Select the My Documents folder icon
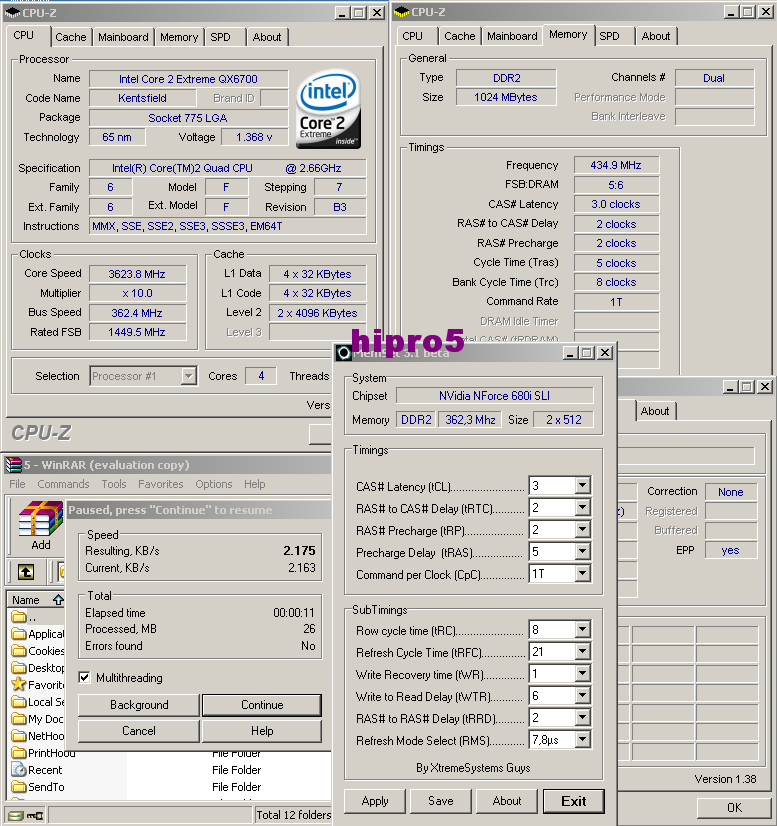Image resolution: width=777 pixels, height=826 pixels. (x=19, y=719)
